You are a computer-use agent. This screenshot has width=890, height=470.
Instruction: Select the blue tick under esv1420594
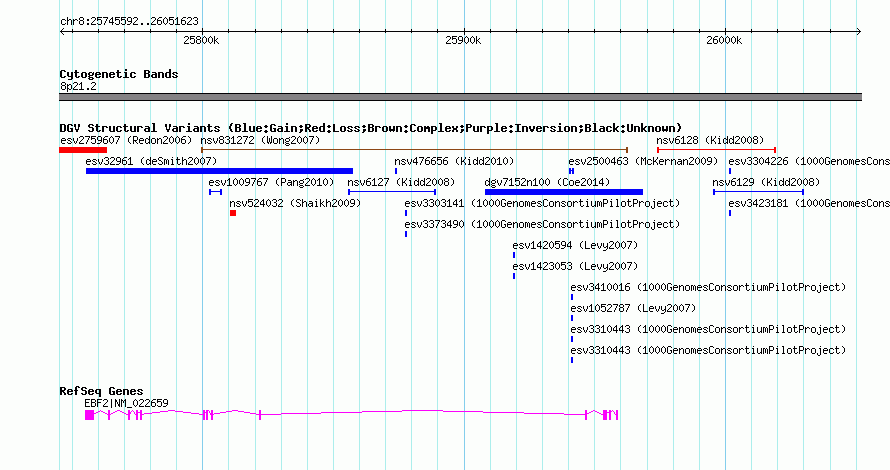click(514, 255)
